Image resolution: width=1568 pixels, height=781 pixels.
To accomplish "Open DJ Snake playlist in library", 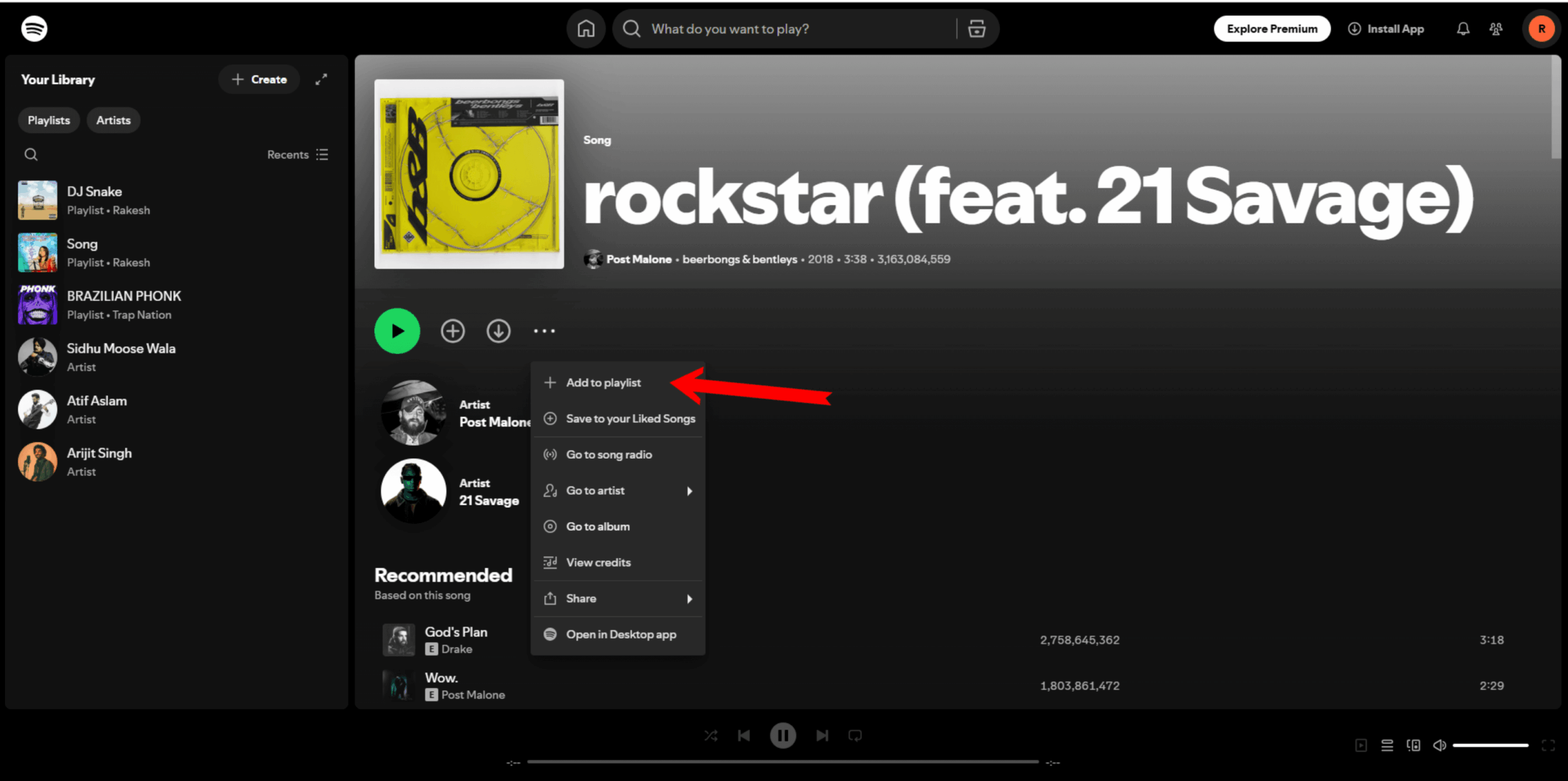I will (176, 200).
